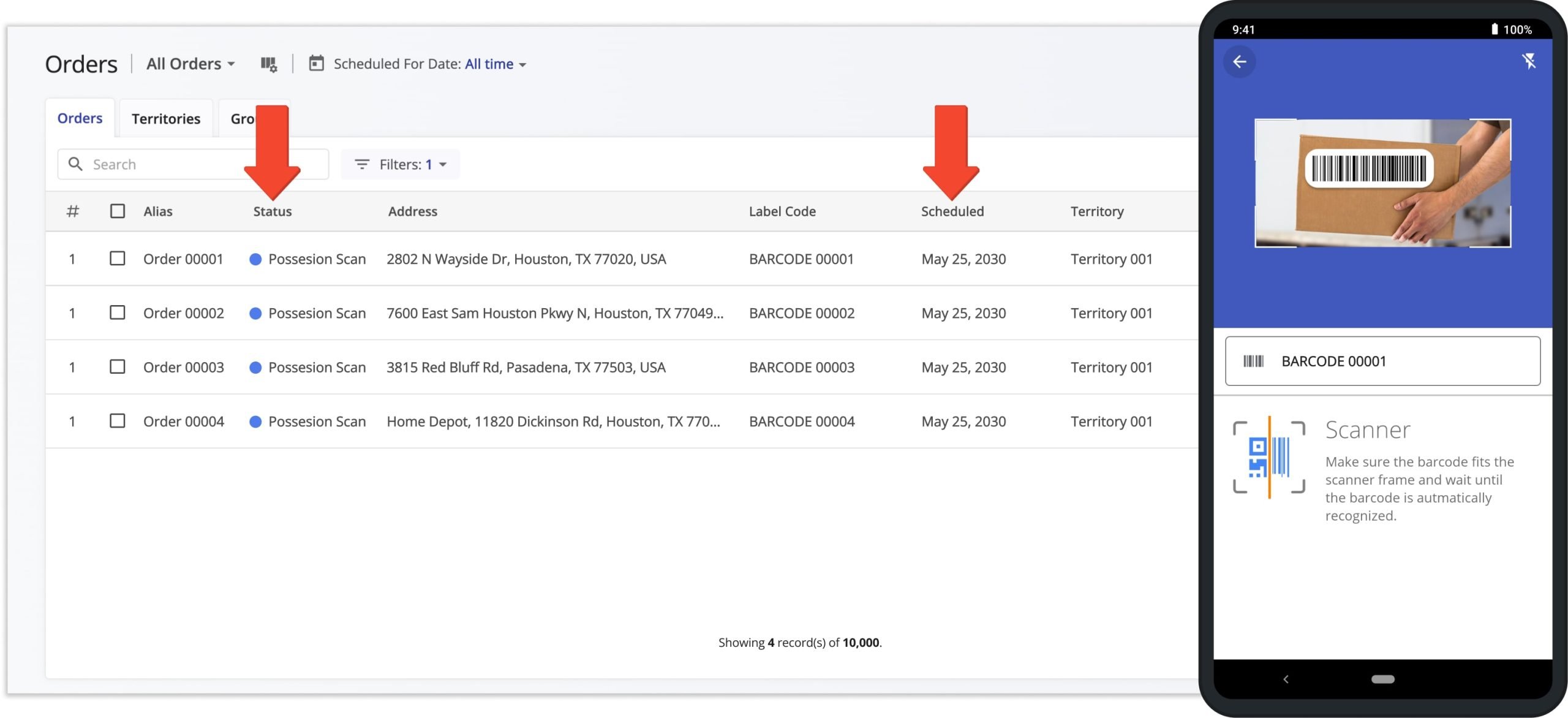Click label code BARCODE 00001 in table

point(801,259)
